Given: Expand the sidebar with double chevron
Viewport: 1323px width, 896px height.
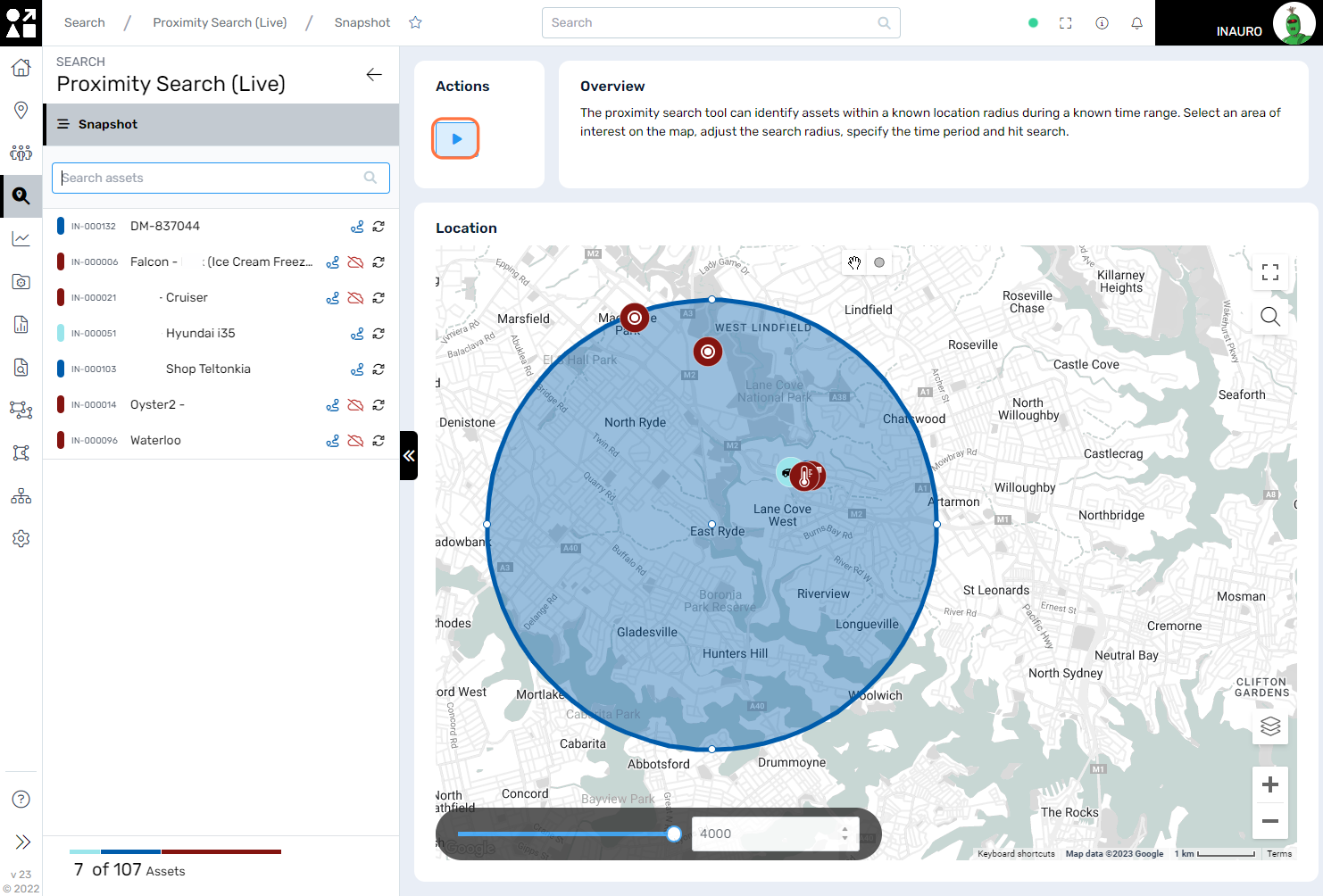Looking at the screenshot, I should point(22,842).
